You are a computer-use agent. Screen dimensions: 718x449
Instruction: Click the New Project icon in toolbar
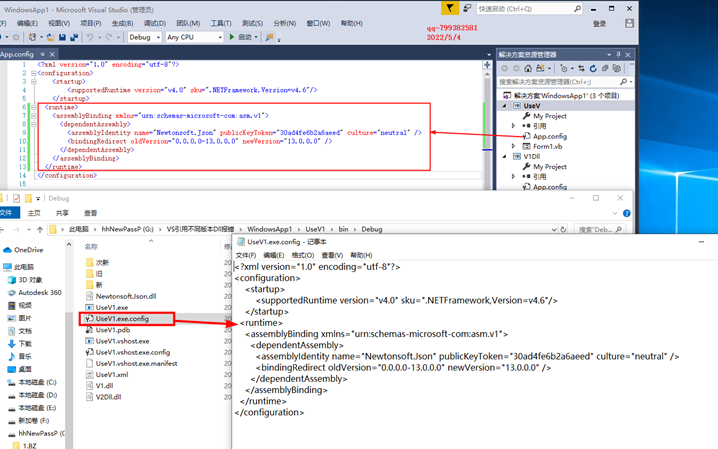pyautogui.click(x=32, y=37)
